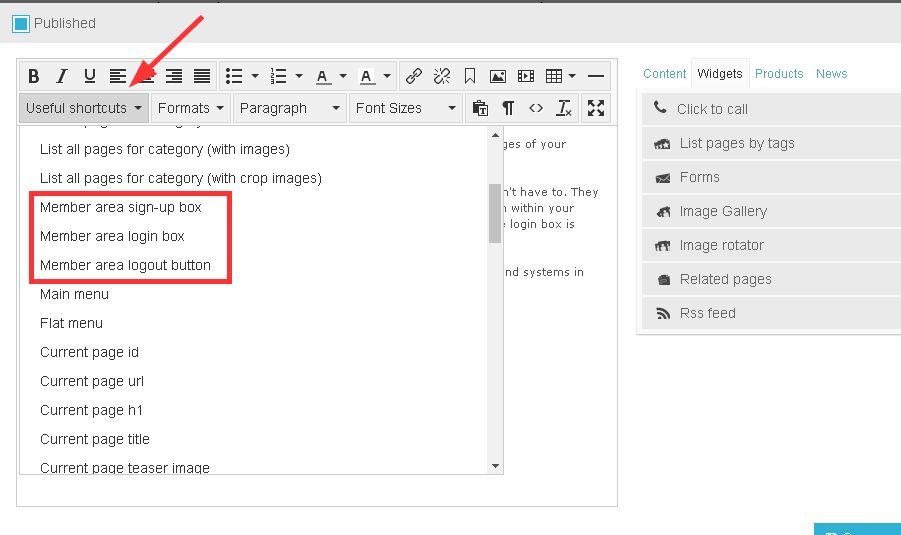Click the Rss feed widget
The image size is (901, 535).
coord(707,313)
